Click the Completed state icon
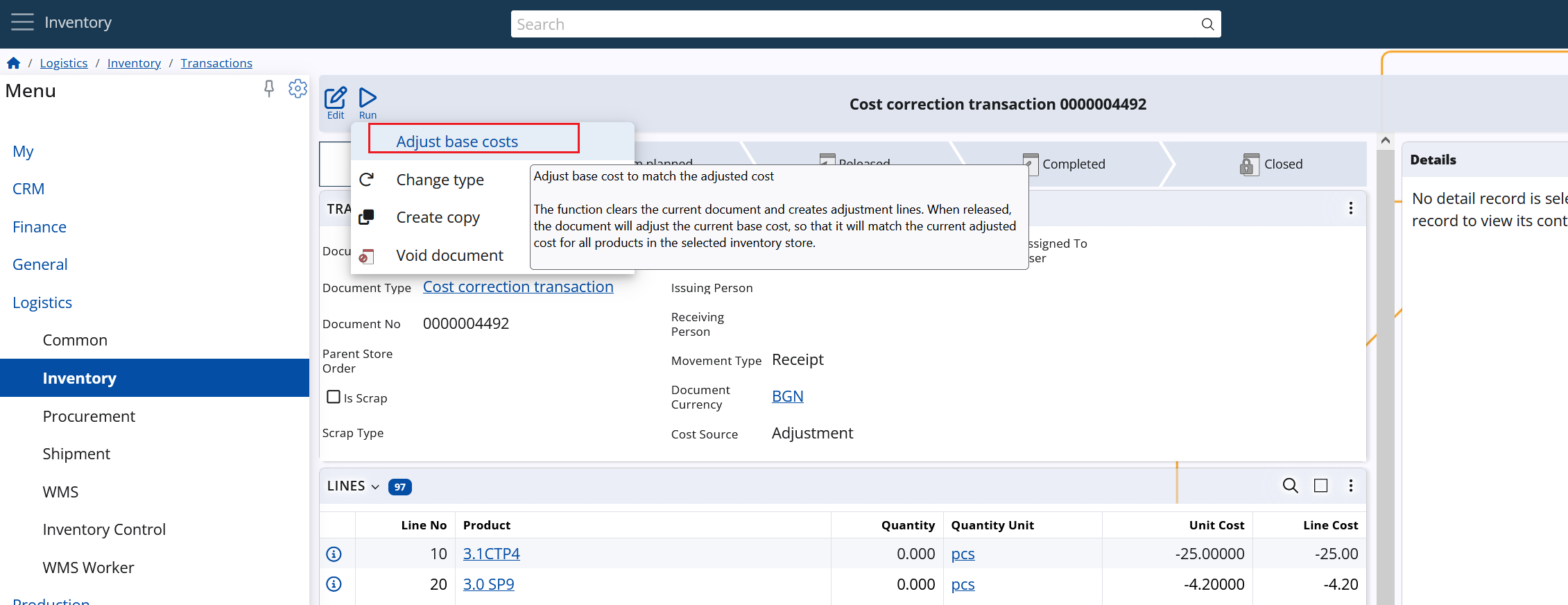The width and height of the screenshot is (1568, 605). point(1031,164)
